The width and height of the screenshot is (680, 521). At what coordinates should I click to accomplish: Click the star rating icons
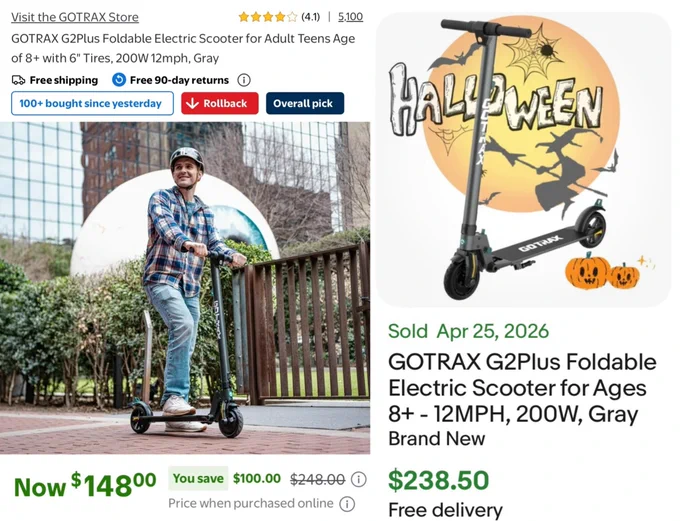[x=268, y=17]
